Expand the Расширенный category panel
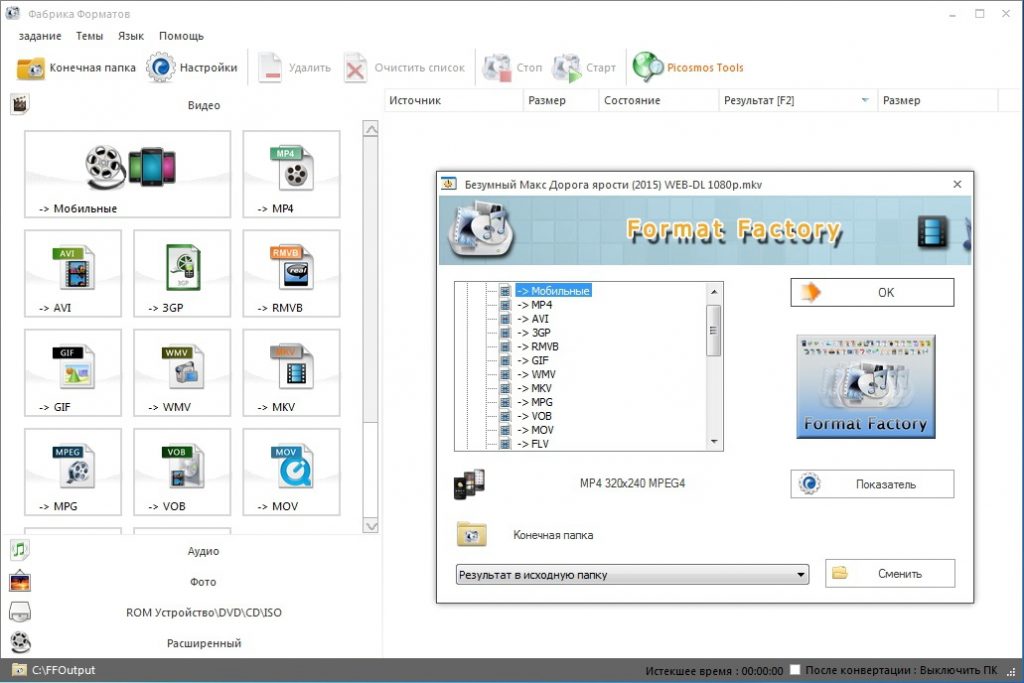The height and width of the screenshot is (683, 1024). pyautogui.click(x=203, y=643)
